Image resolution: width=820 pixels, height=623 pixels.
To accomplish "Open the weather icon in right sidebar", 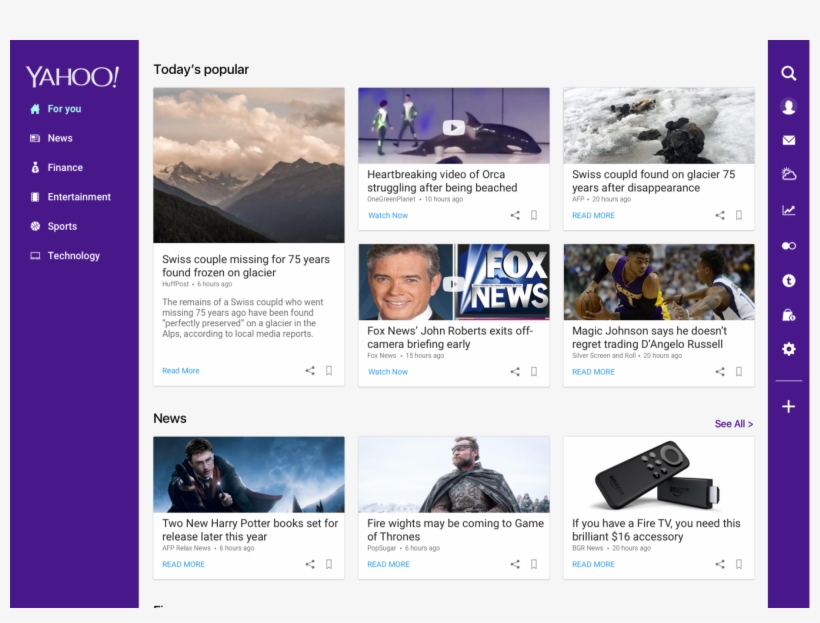I will coord(789,174).
